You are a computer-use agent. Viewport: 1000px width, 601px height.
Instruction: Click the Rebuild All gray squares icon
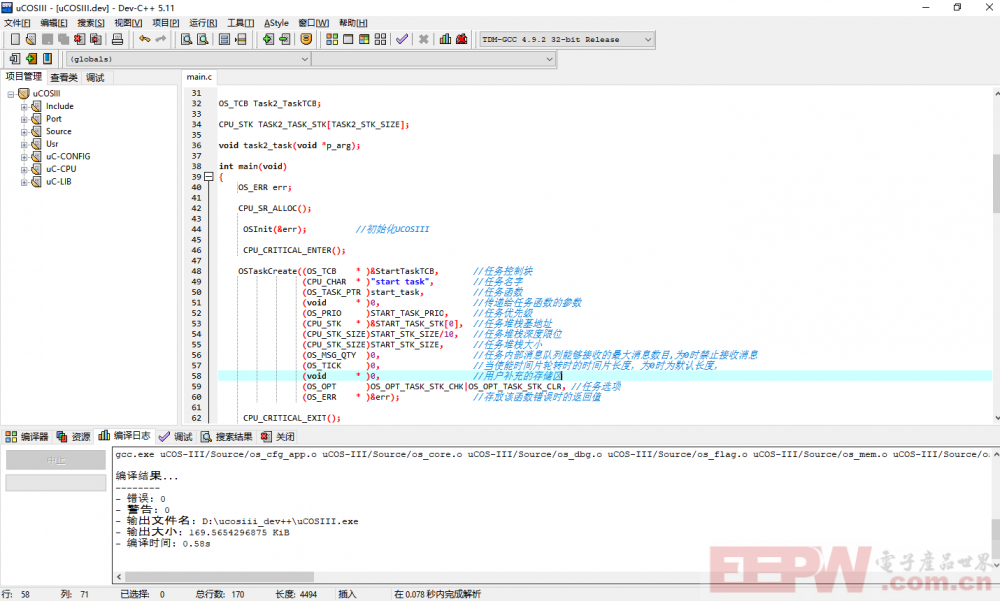point(381,40)
